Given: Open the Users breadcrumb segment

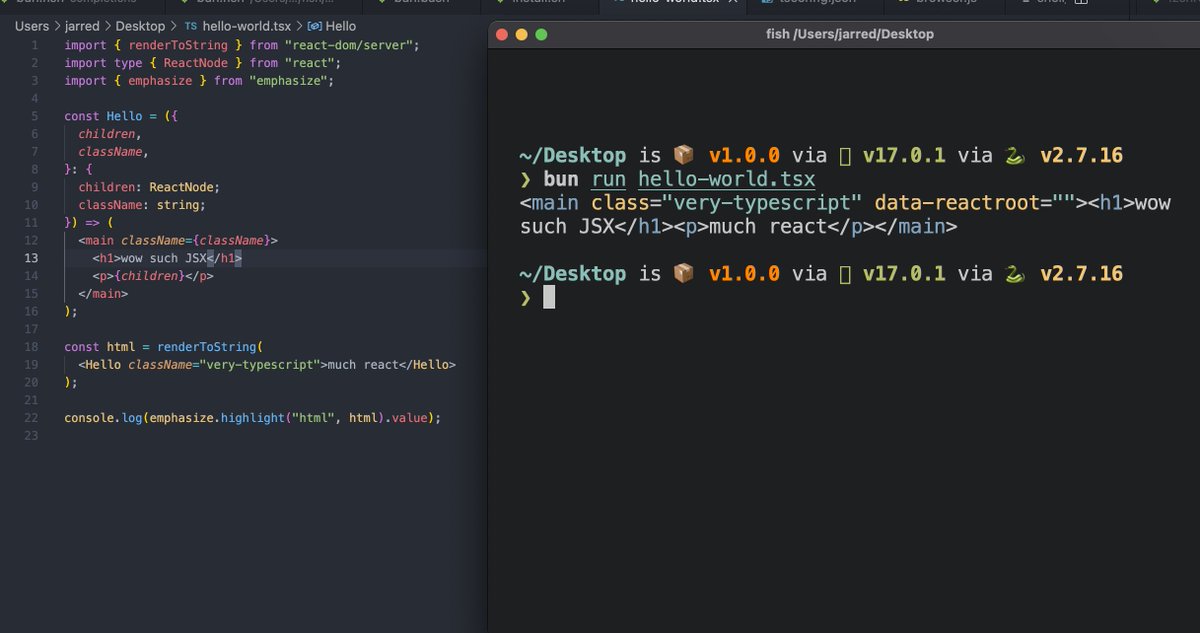Looking at the screenshot, I should [32, 26].
